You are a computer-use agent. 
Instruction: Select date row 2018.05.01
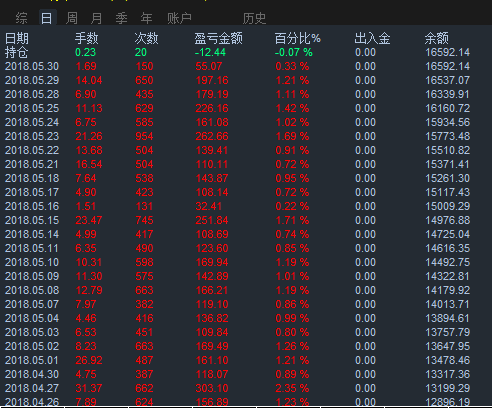[x=32, y=360]
